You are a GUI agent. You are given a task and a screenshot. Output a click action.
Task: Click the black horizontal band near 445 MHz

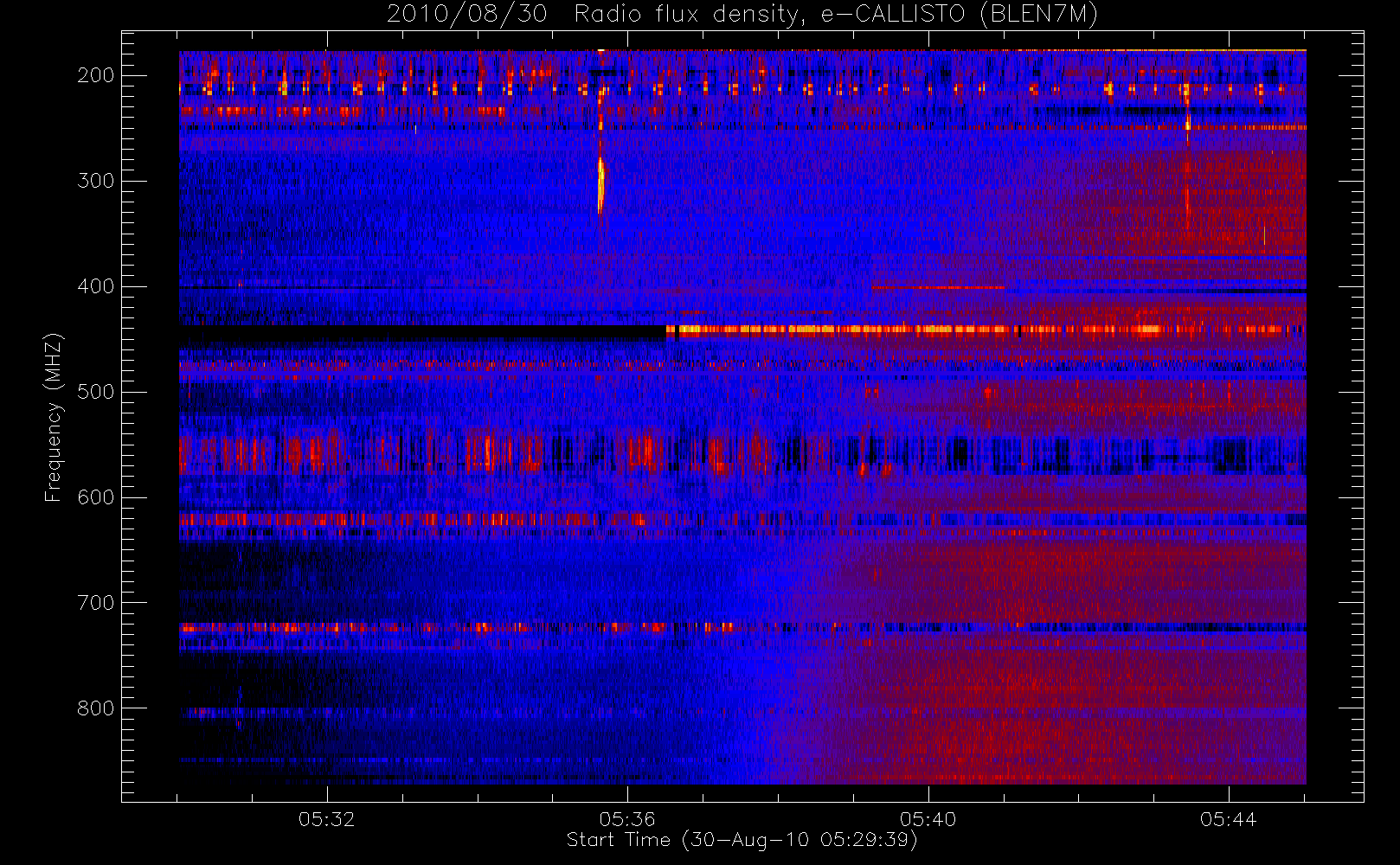422,331
